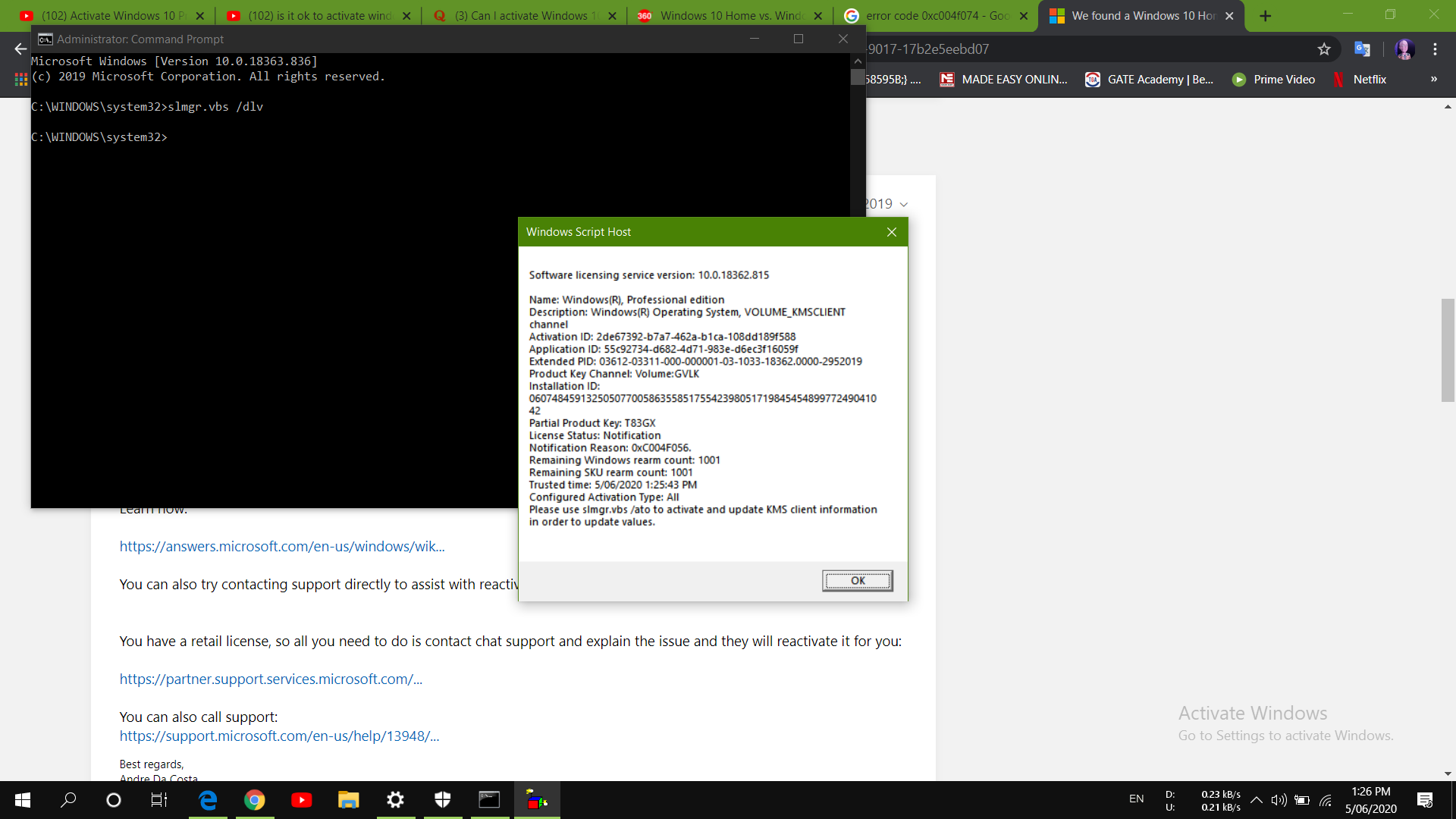
Task: Switch to 'Windows 10 Home vs' tab
Action: [730, 16]
